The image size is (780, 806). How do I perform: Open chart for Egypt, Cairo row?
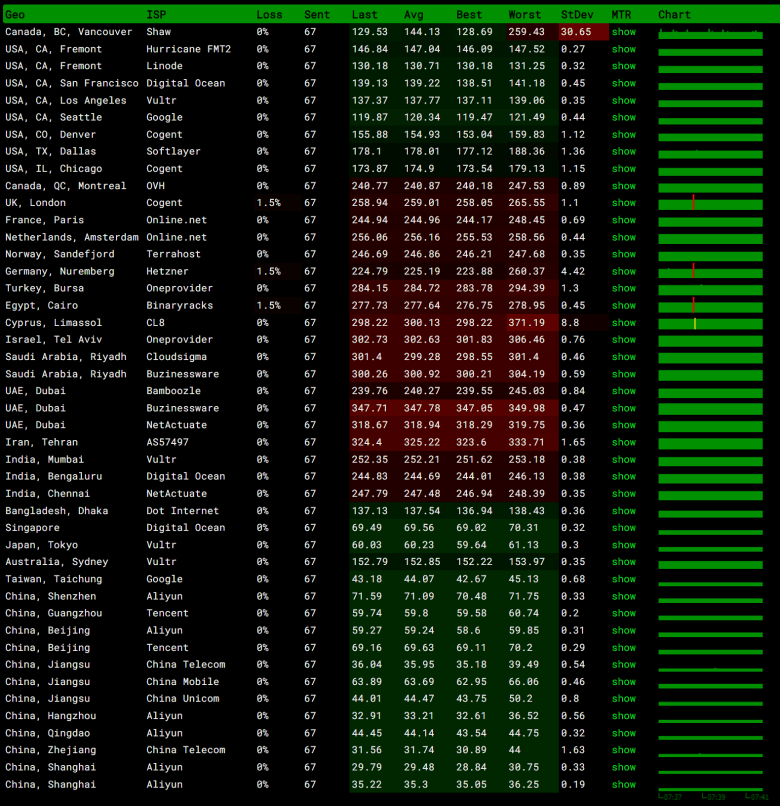click(710, 306)
